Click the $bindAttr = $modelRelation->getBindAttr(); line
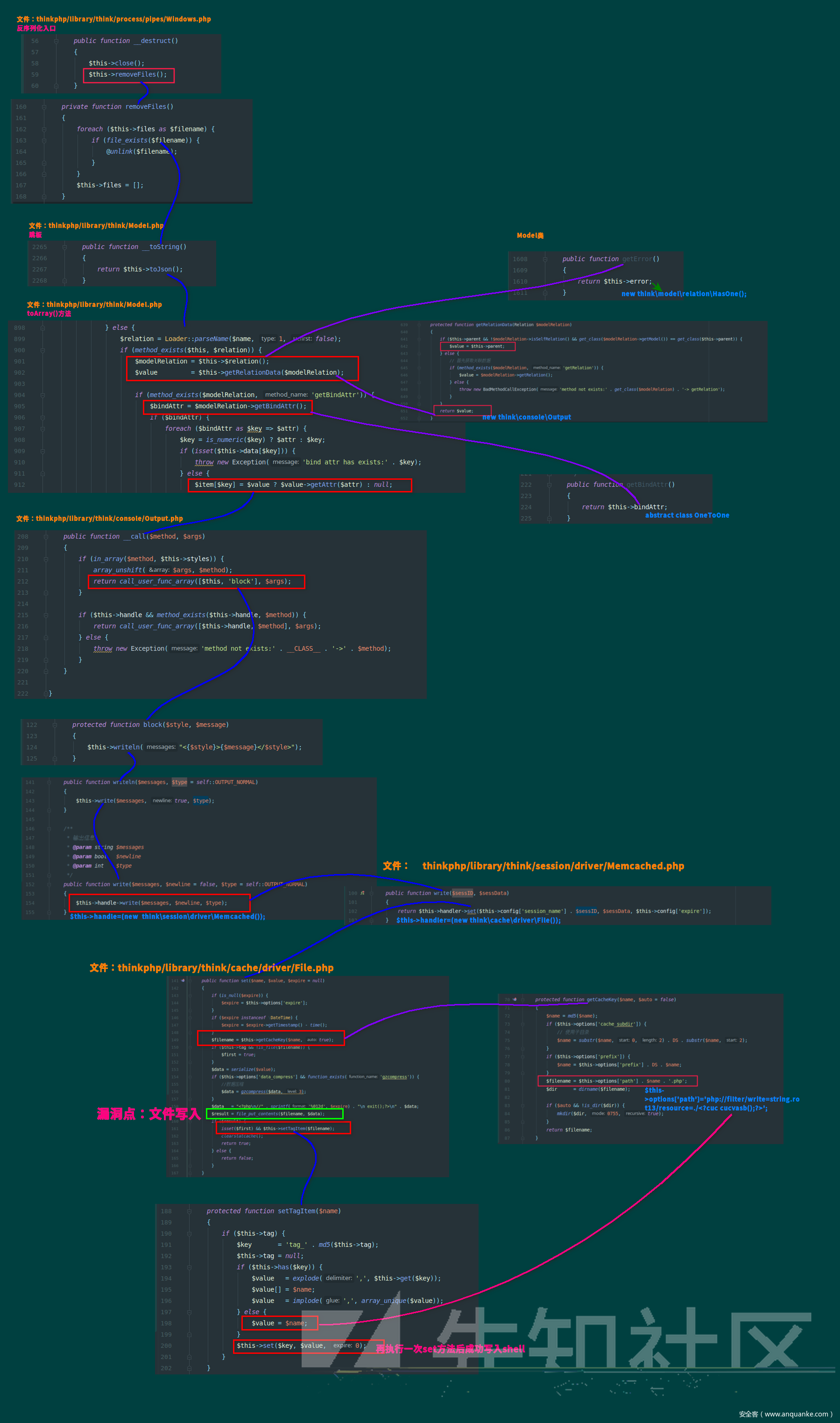The width and height of the screenshot is (840, 1423). (x=228, y=406)
